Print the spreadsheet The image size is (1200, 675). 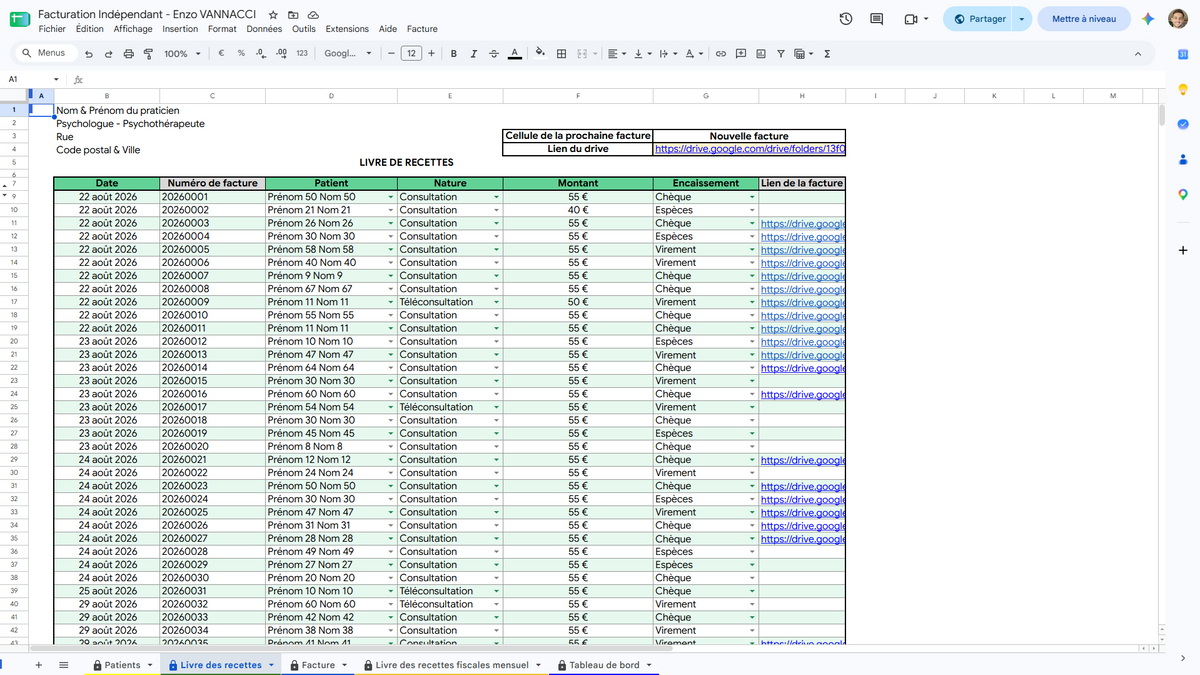pos(128,54)
